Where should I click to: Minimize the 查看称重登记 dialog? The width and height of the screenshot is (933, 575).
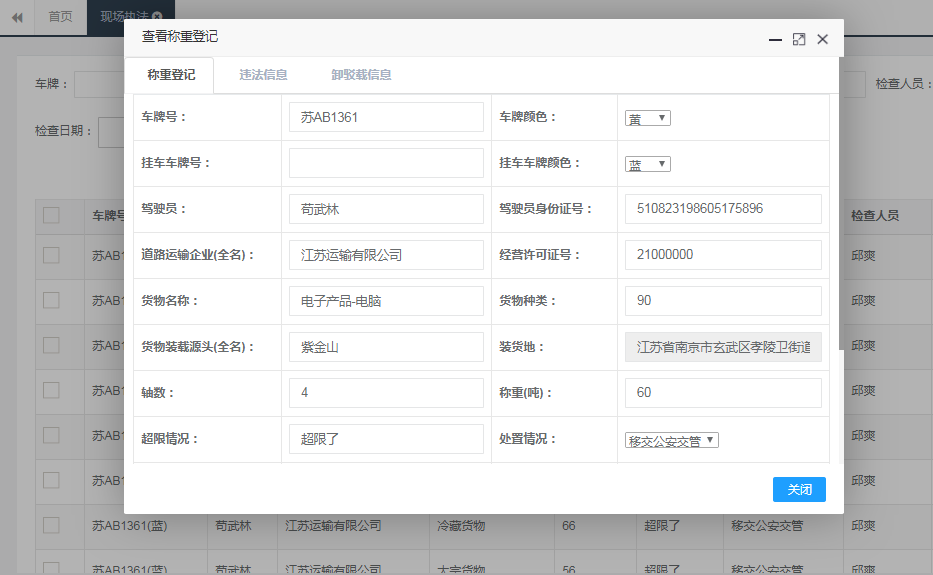click(x=775, y=39)
